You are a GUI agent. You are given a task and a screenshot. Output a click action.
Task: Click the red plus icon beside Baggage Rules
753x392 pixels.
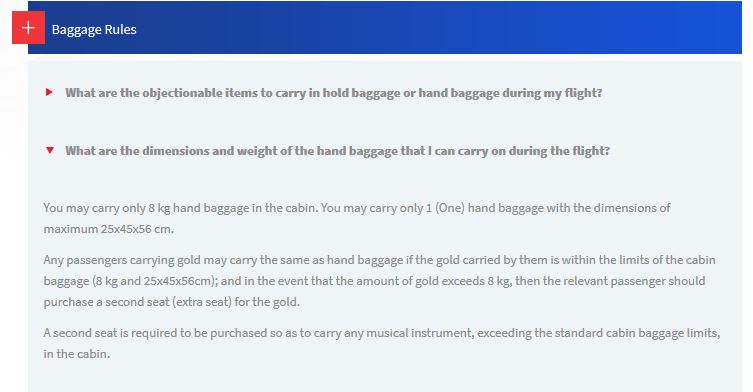(28, 27)
